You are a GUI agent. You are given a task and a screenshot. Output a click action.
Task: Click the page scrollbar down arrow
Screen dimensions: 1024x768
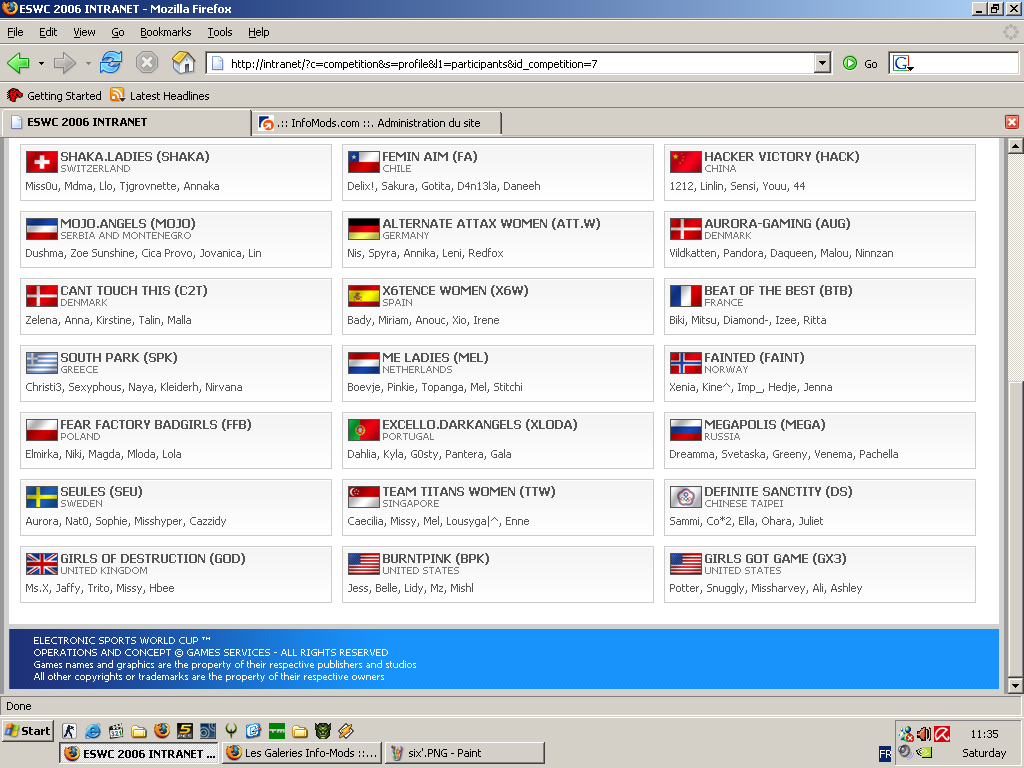click(1015, 686)
